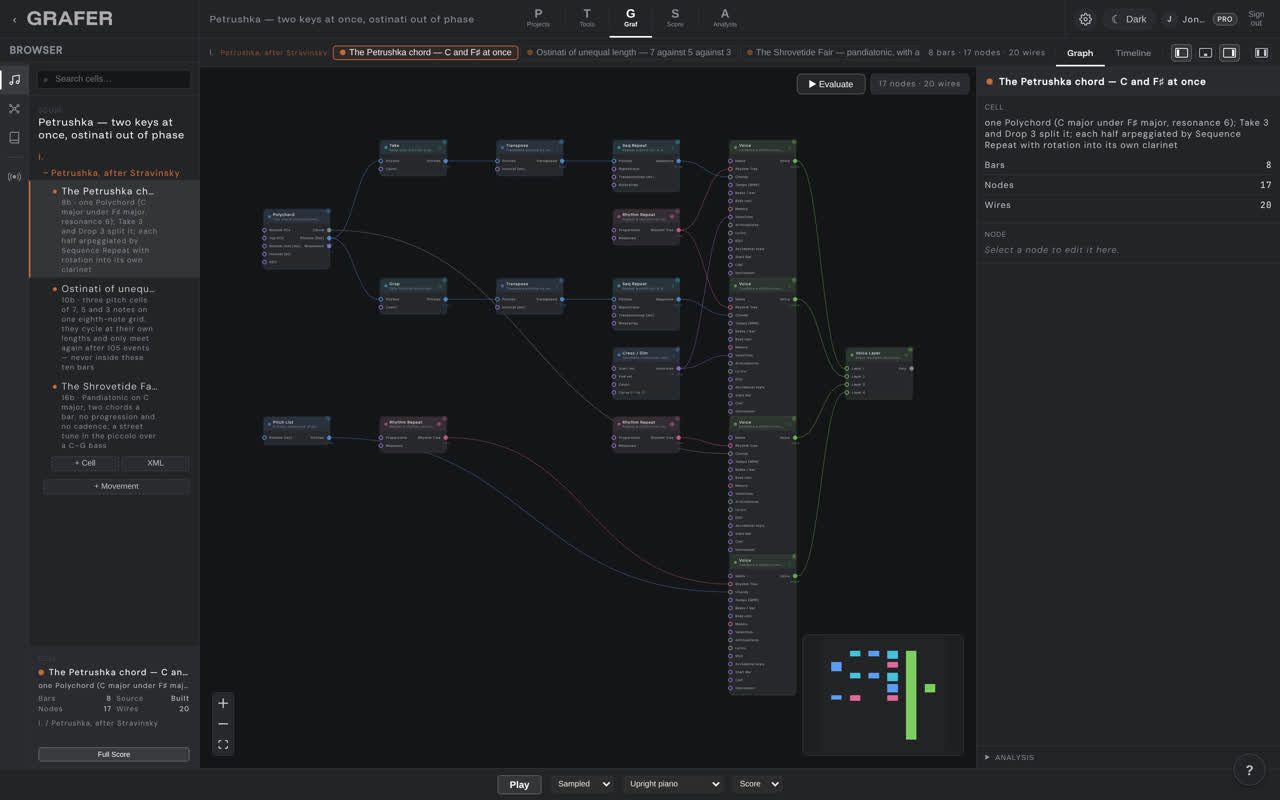1280x800 pixels.
Task: Click the + Cell button
Action: (x=85, y=463)
